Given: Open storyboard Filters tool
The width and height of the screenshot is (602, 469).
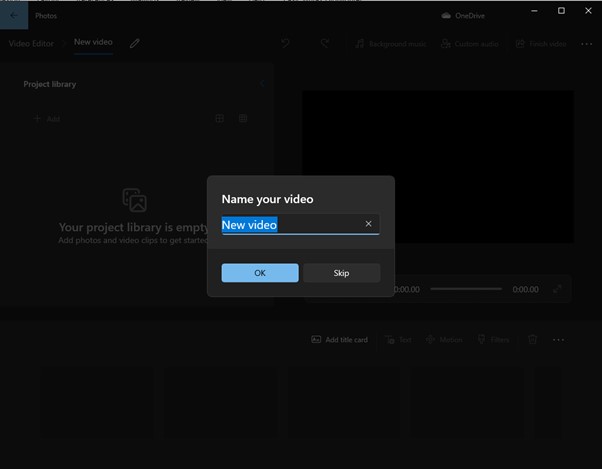Looking at the screenshot, I should 493,340.
